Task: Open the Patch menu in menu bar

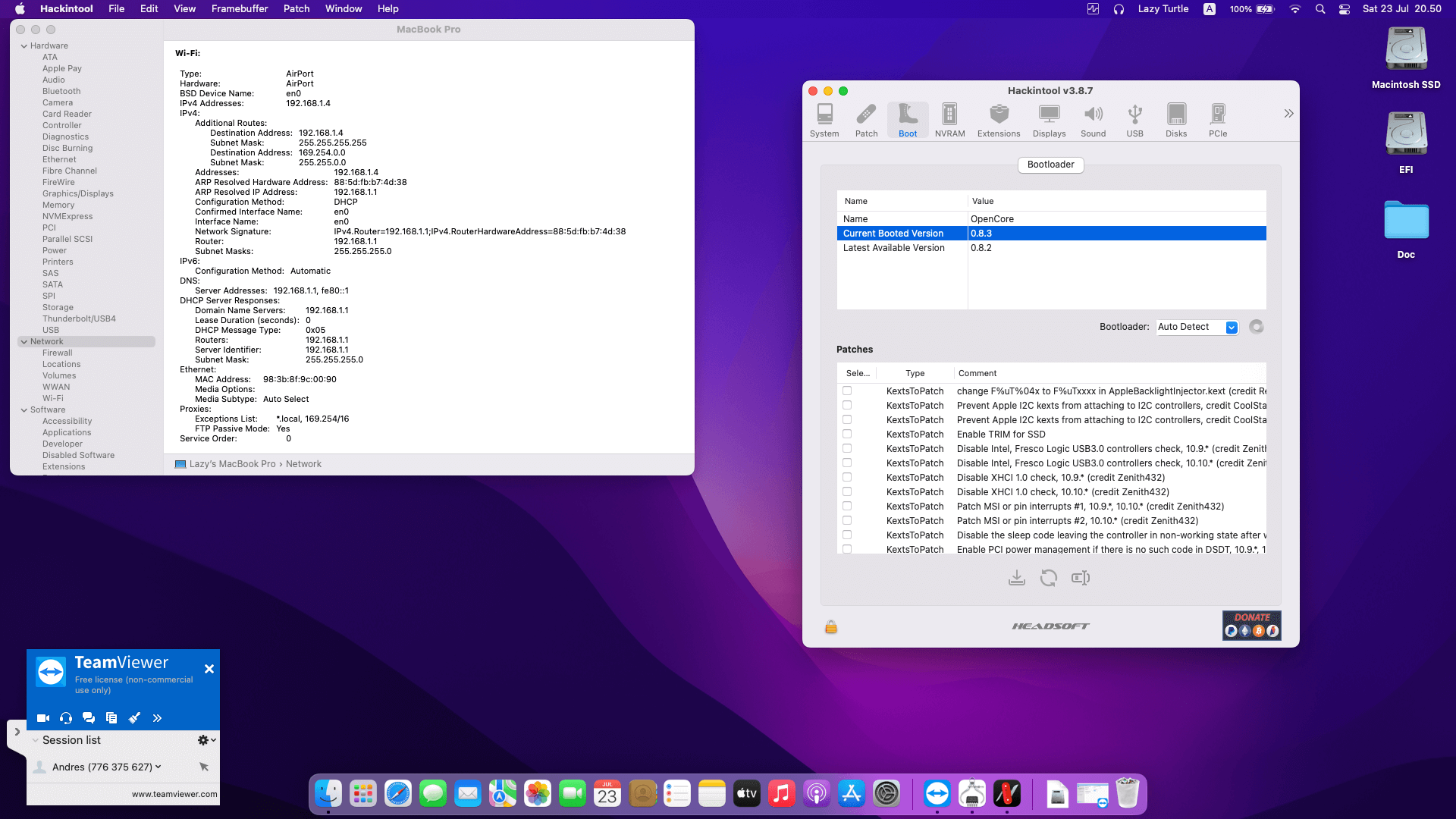Action: click(297, 9)
